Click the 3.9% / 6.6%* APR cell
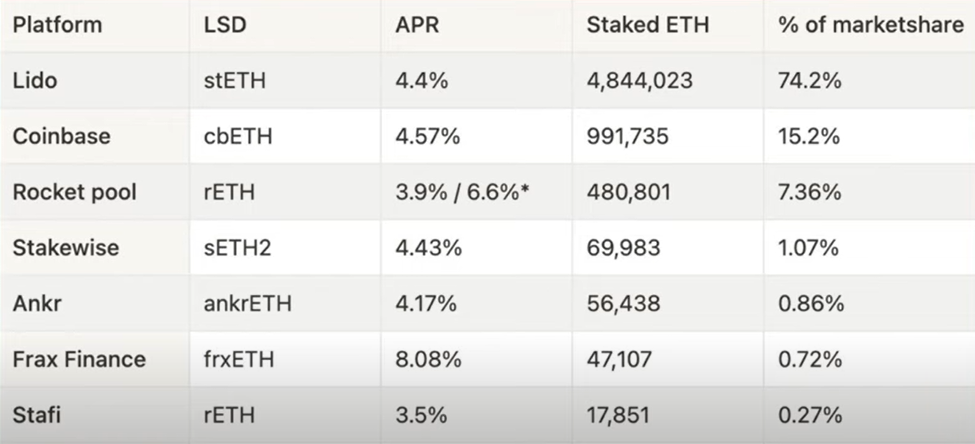 point(462,192)
